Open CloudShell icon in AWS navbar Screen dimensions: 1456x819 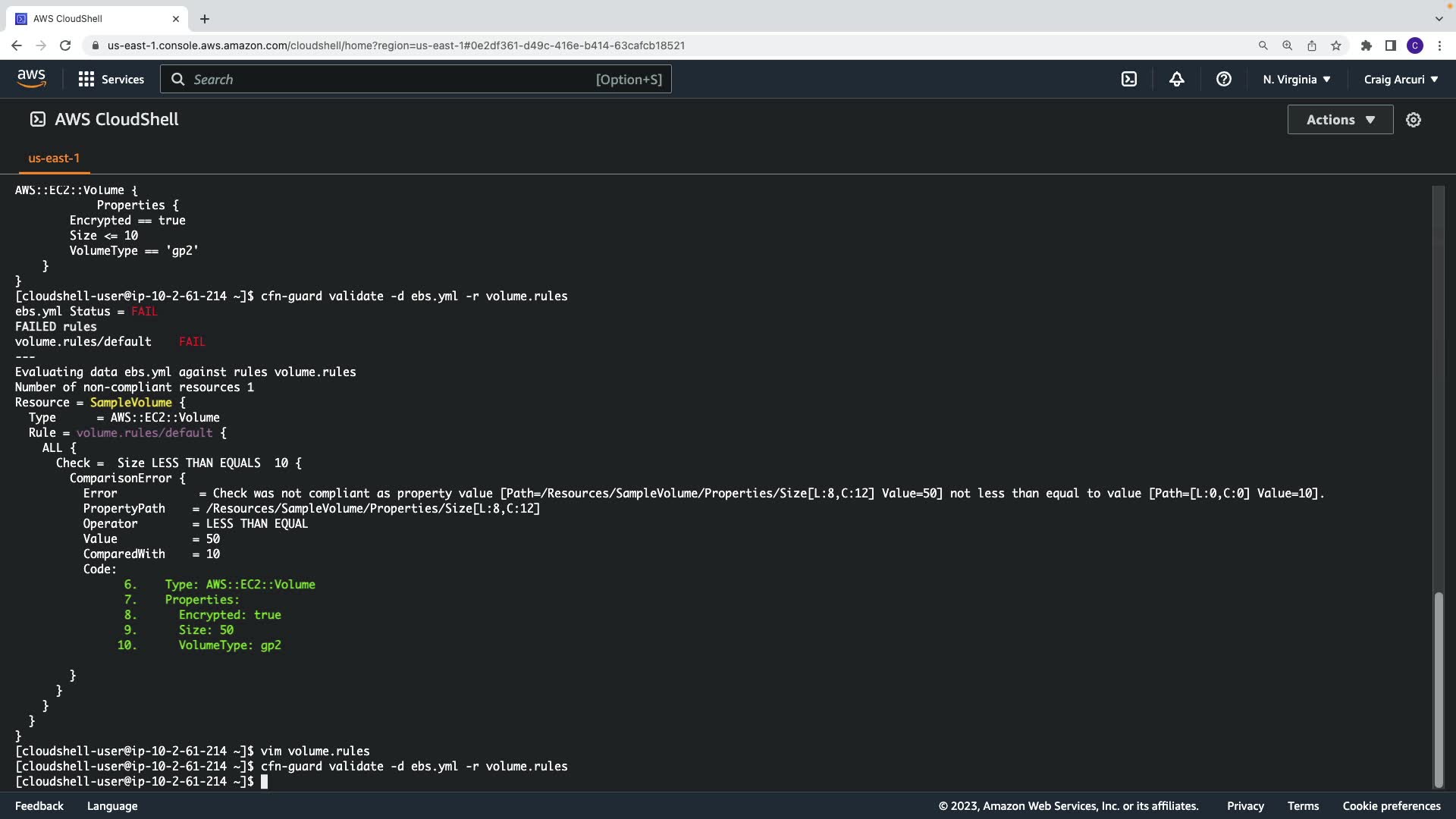pyautogui.click(x=1129, y=79)
